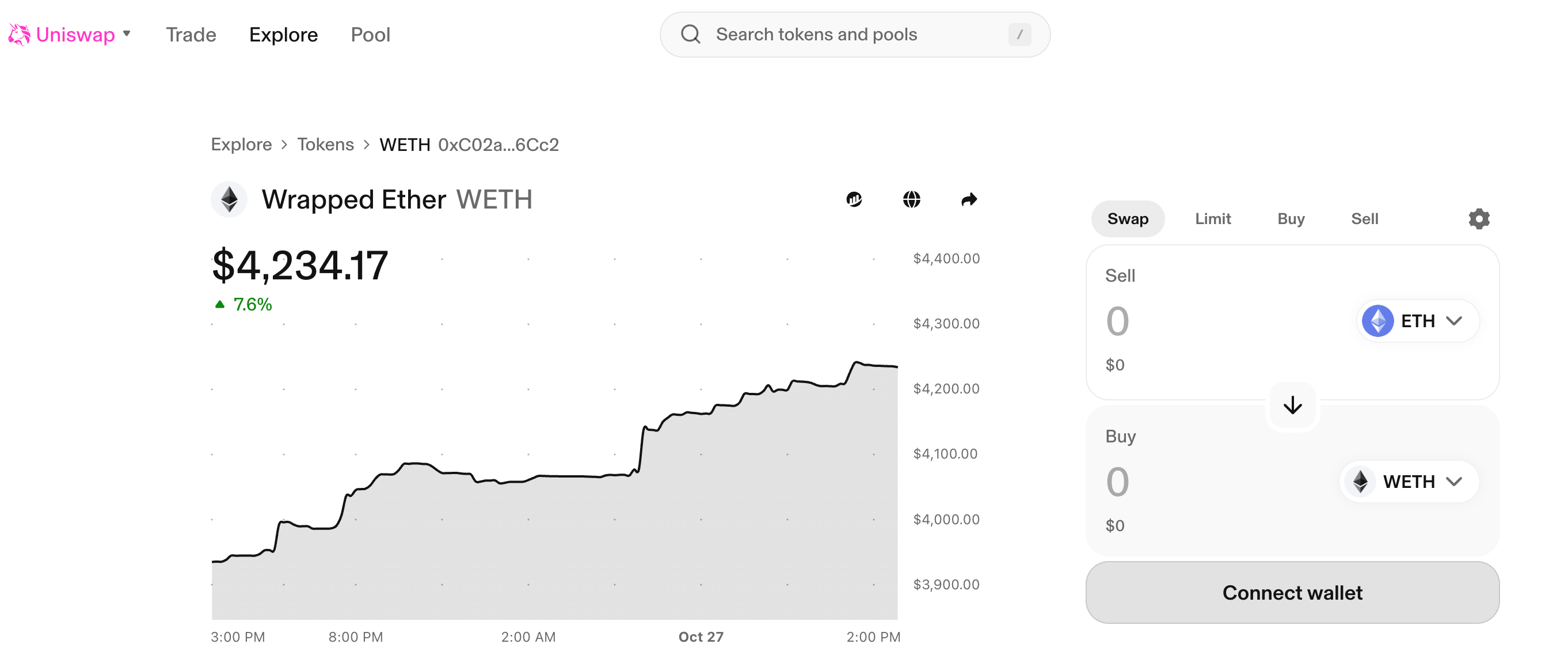Switch to the Limit tab
The width and height of the screenshot is (1568, 659).
[x=1212, y=218]
